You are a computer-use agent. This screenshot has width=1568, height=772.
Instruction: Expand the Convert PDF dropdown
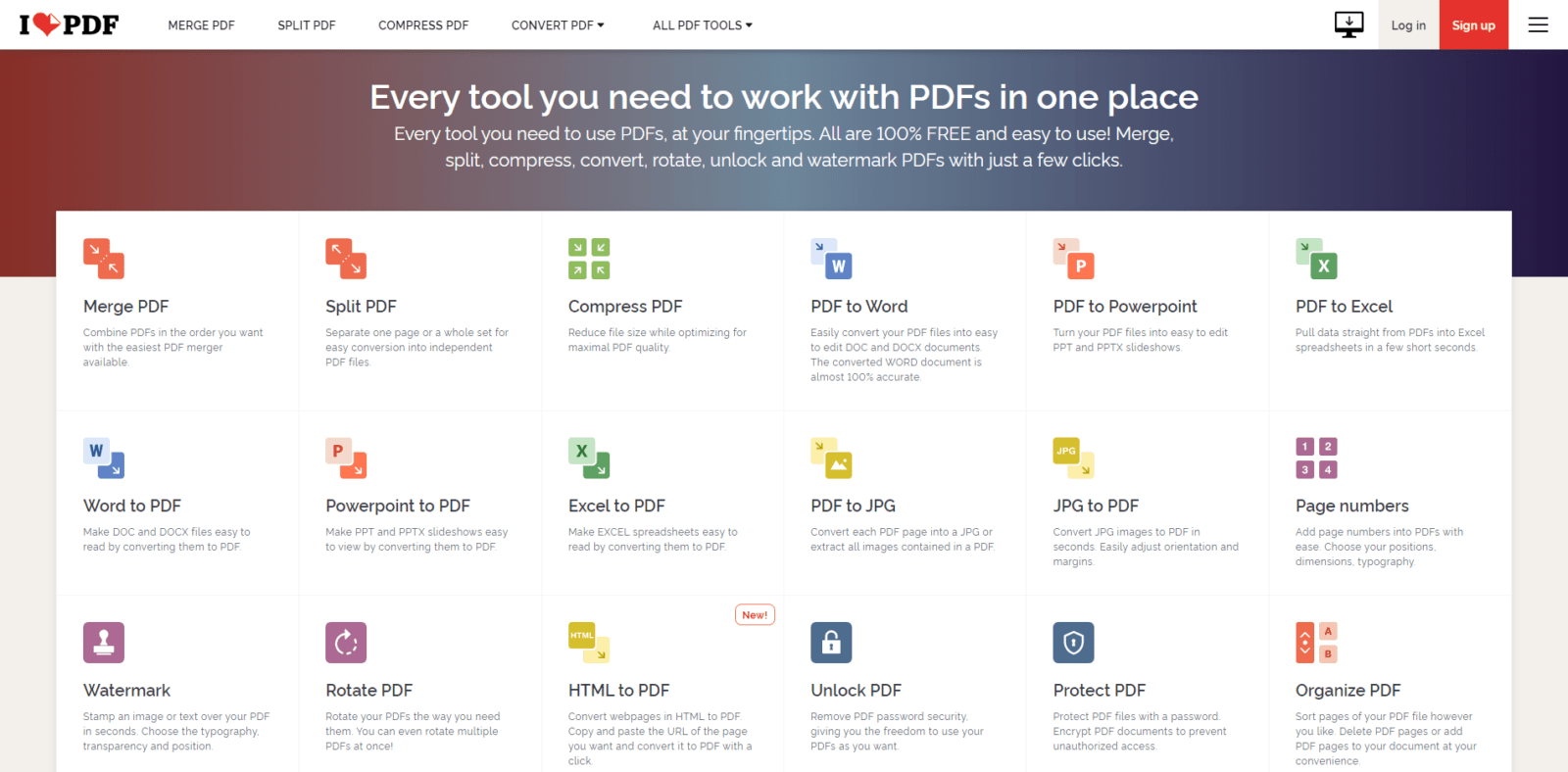click(x=558, y=25)
